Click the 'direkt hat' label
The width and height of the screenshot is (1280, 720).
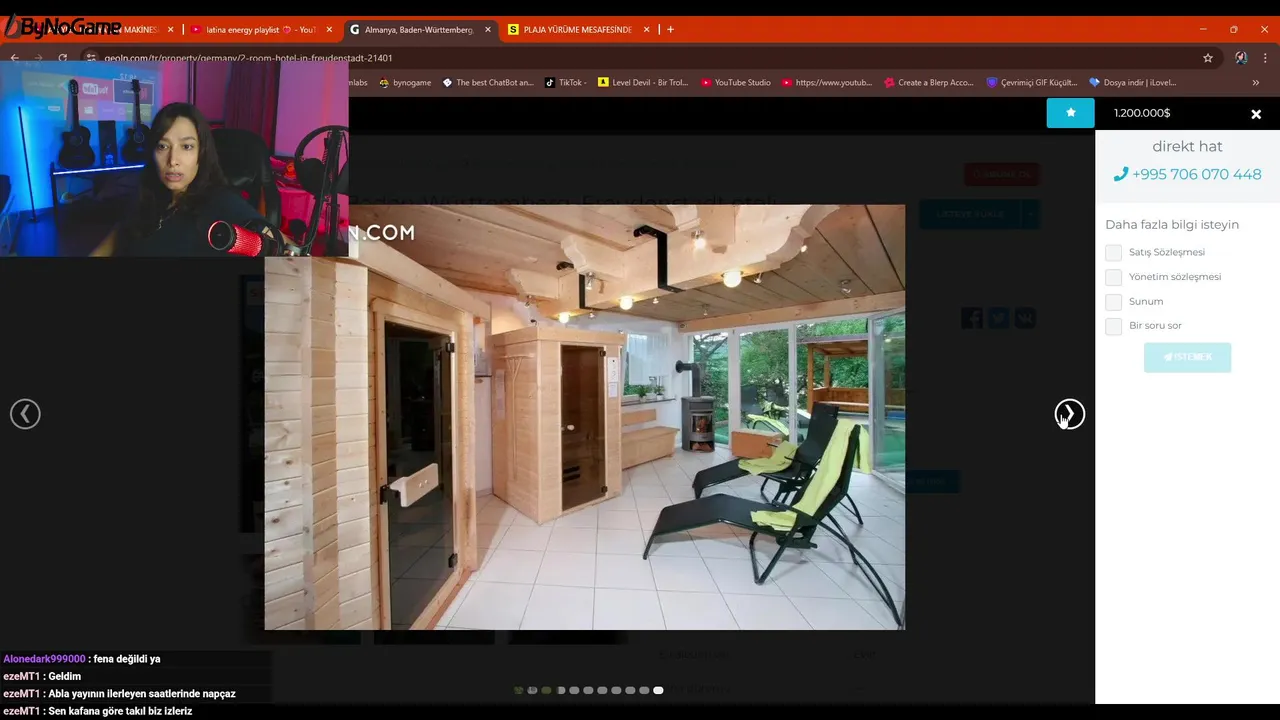pyautogui.click(x=1187, y=146)
